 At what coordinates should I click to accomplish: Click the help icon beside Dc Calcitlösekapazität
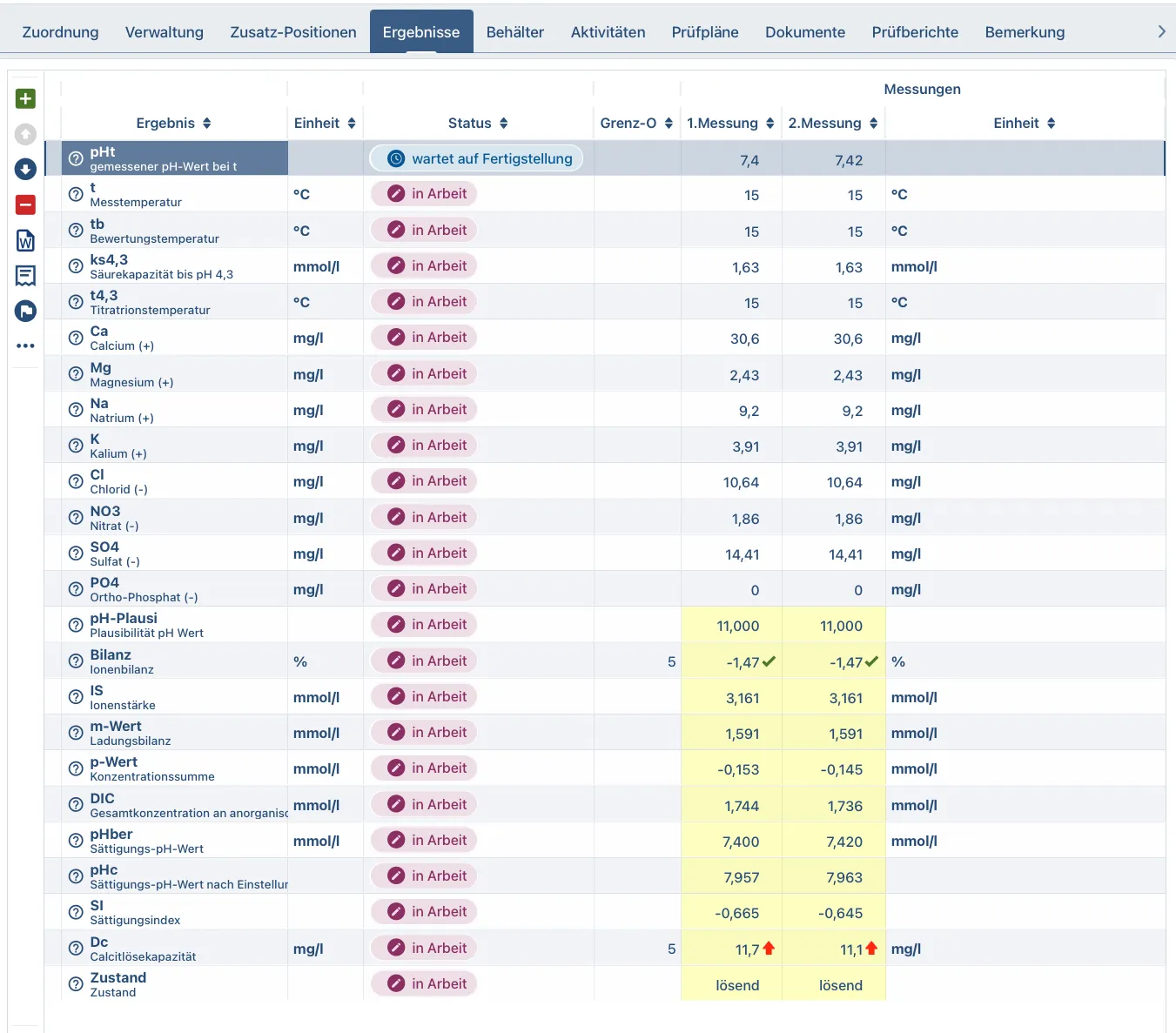point(76,949)
